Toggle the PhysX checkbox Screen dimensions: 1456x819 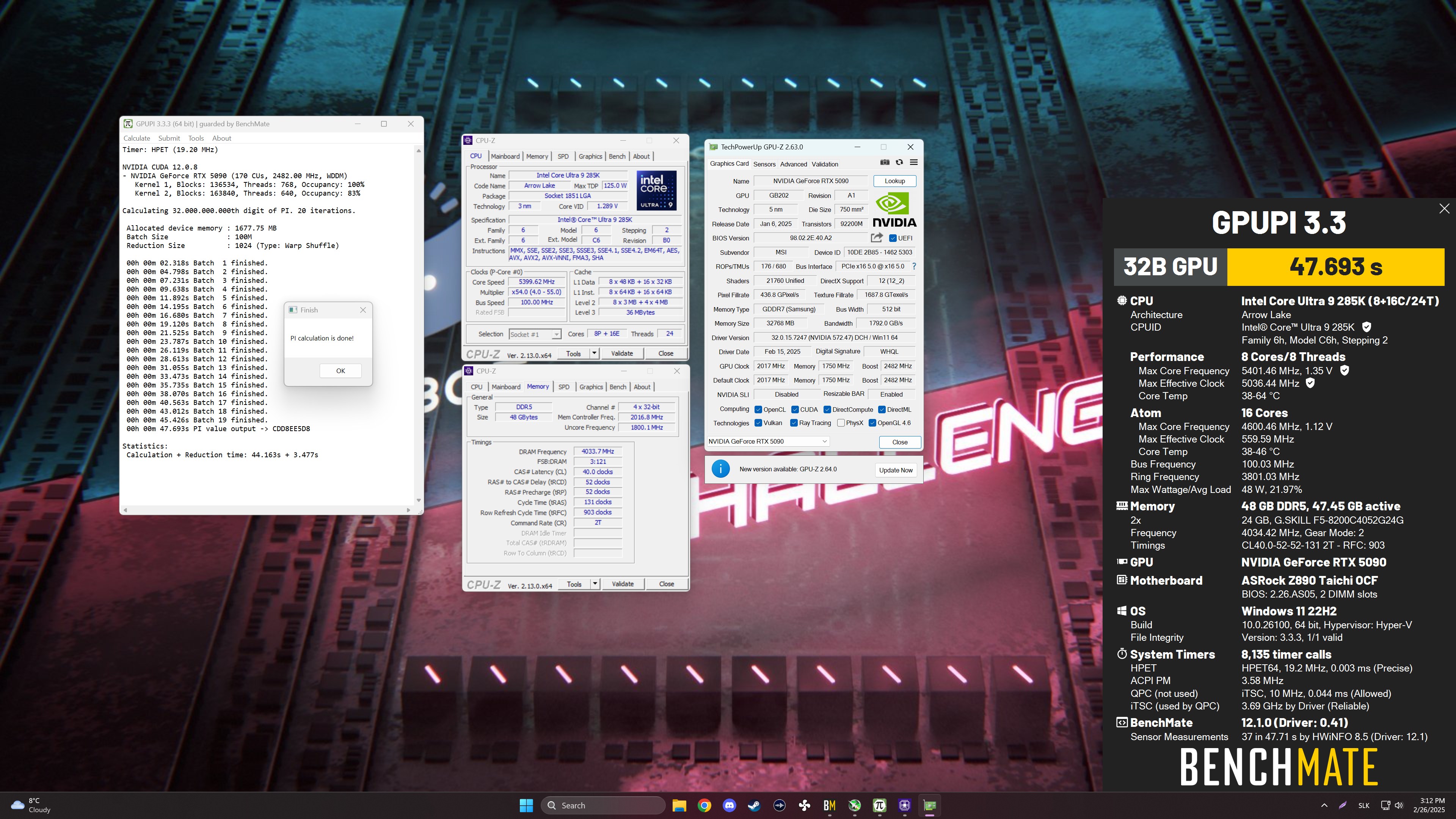click(841, 423)
